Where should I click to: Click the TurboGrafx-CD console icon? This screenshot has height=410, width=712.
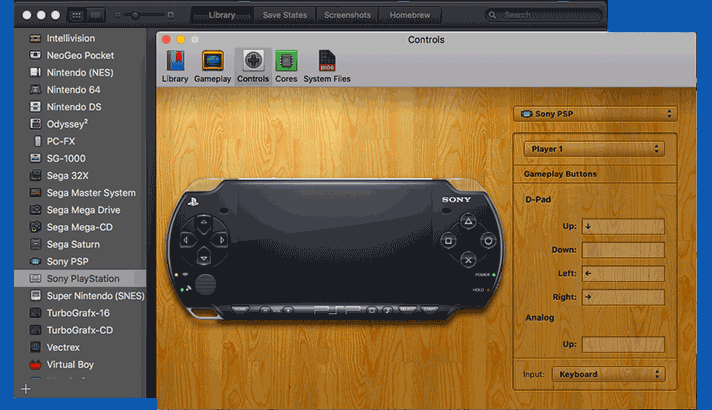[35, 330]
